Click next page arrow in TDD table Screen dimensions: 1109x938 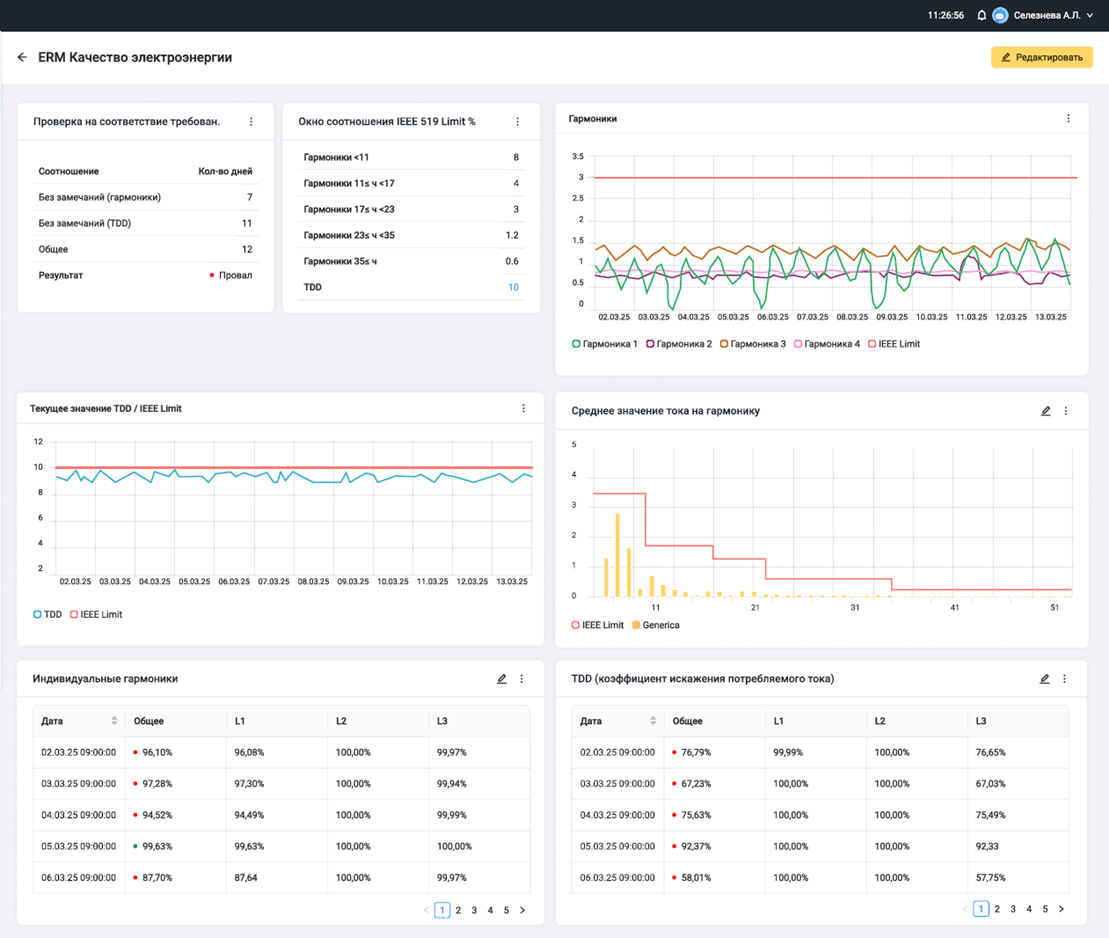[x=1061, y=909]
